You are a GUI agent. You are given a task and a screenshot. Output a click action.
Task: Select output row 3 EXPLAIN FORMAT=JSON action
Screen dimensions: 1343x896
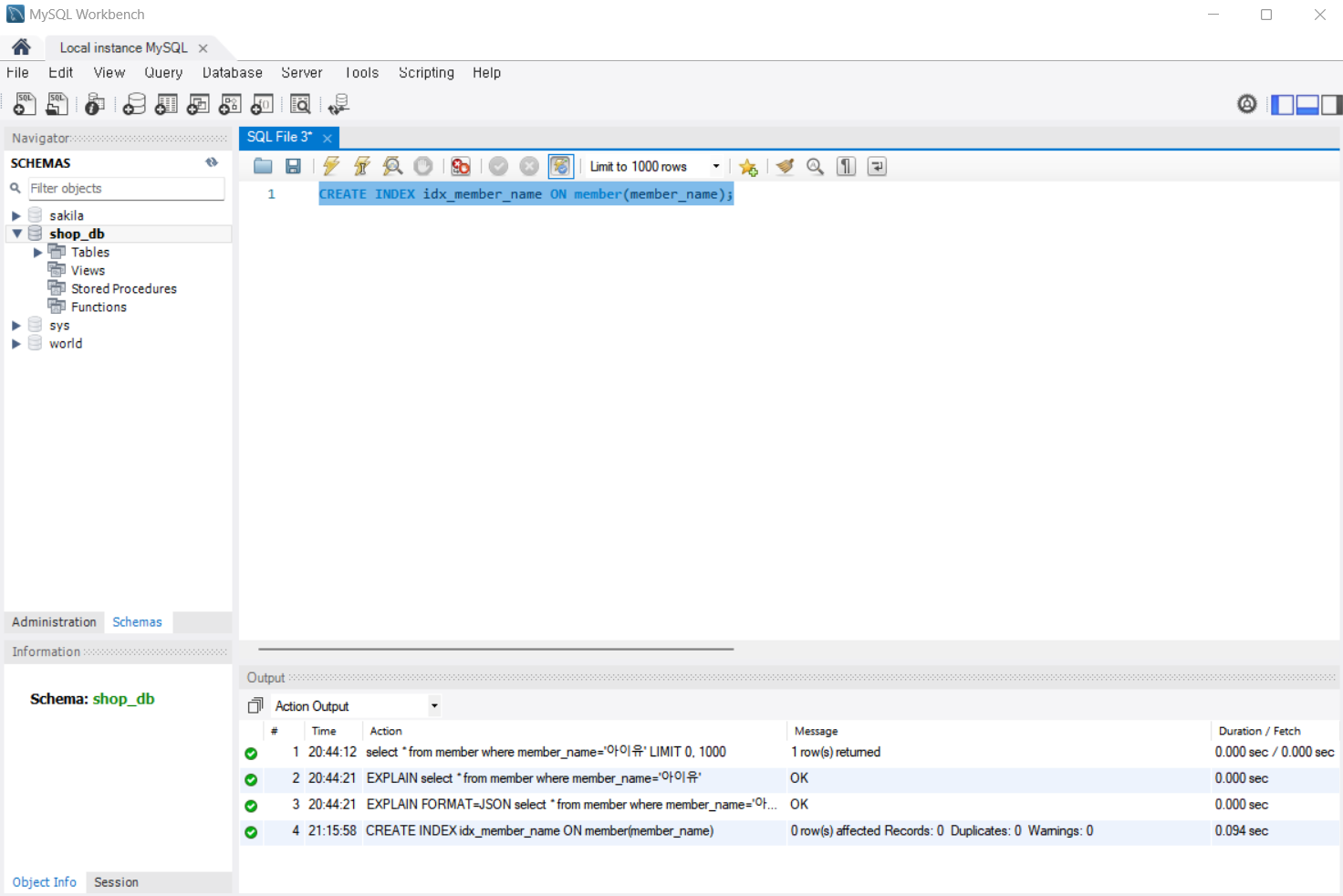point(788,805)
